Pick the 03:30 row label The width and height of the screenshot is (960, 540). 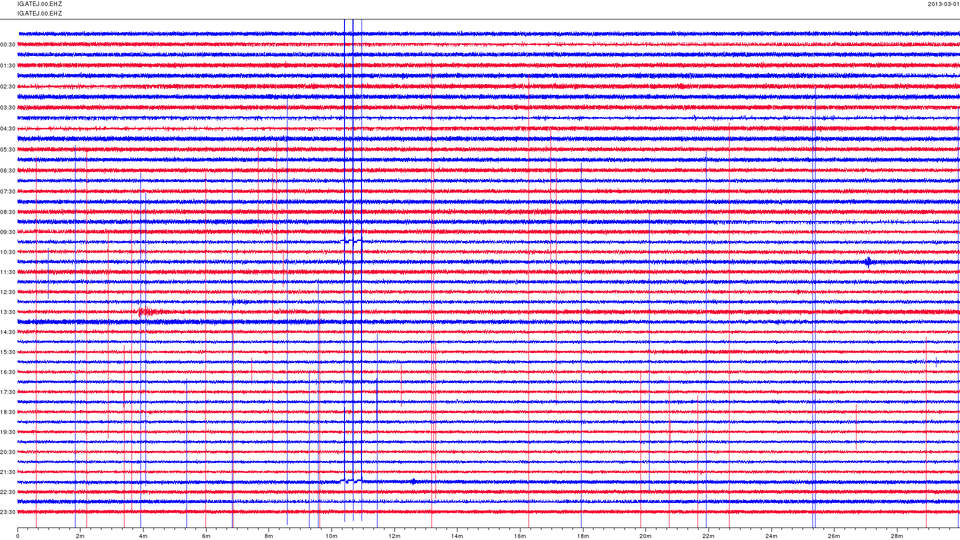pos(8,108)
